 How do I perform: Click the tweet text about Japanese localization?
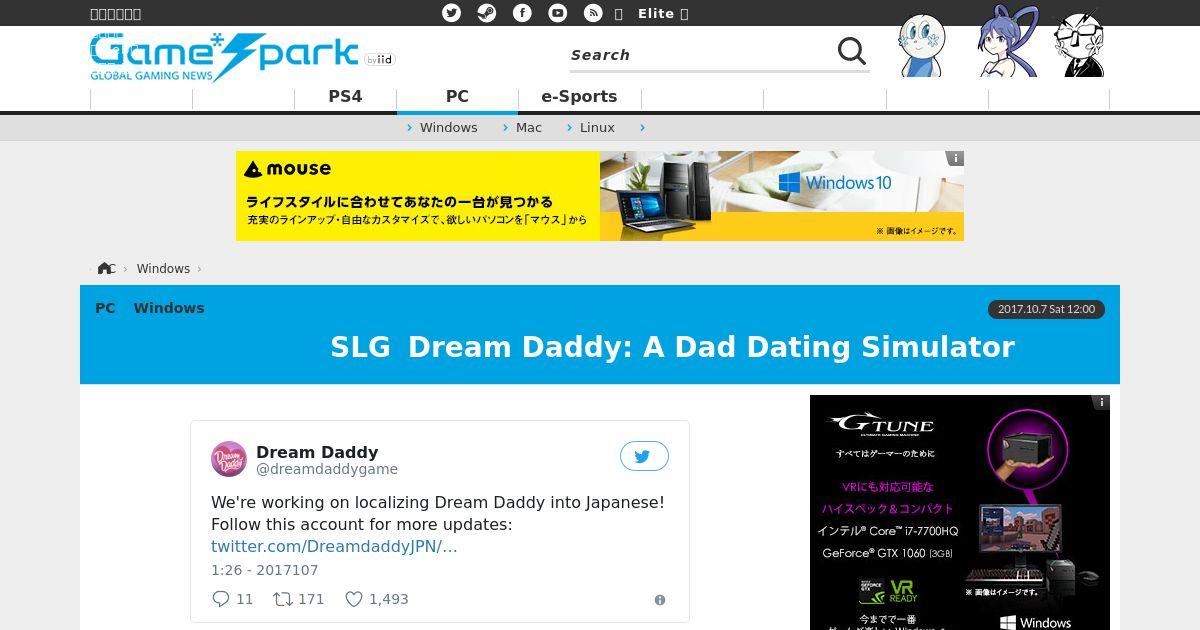pyautogui.click(x=438, y=513)
